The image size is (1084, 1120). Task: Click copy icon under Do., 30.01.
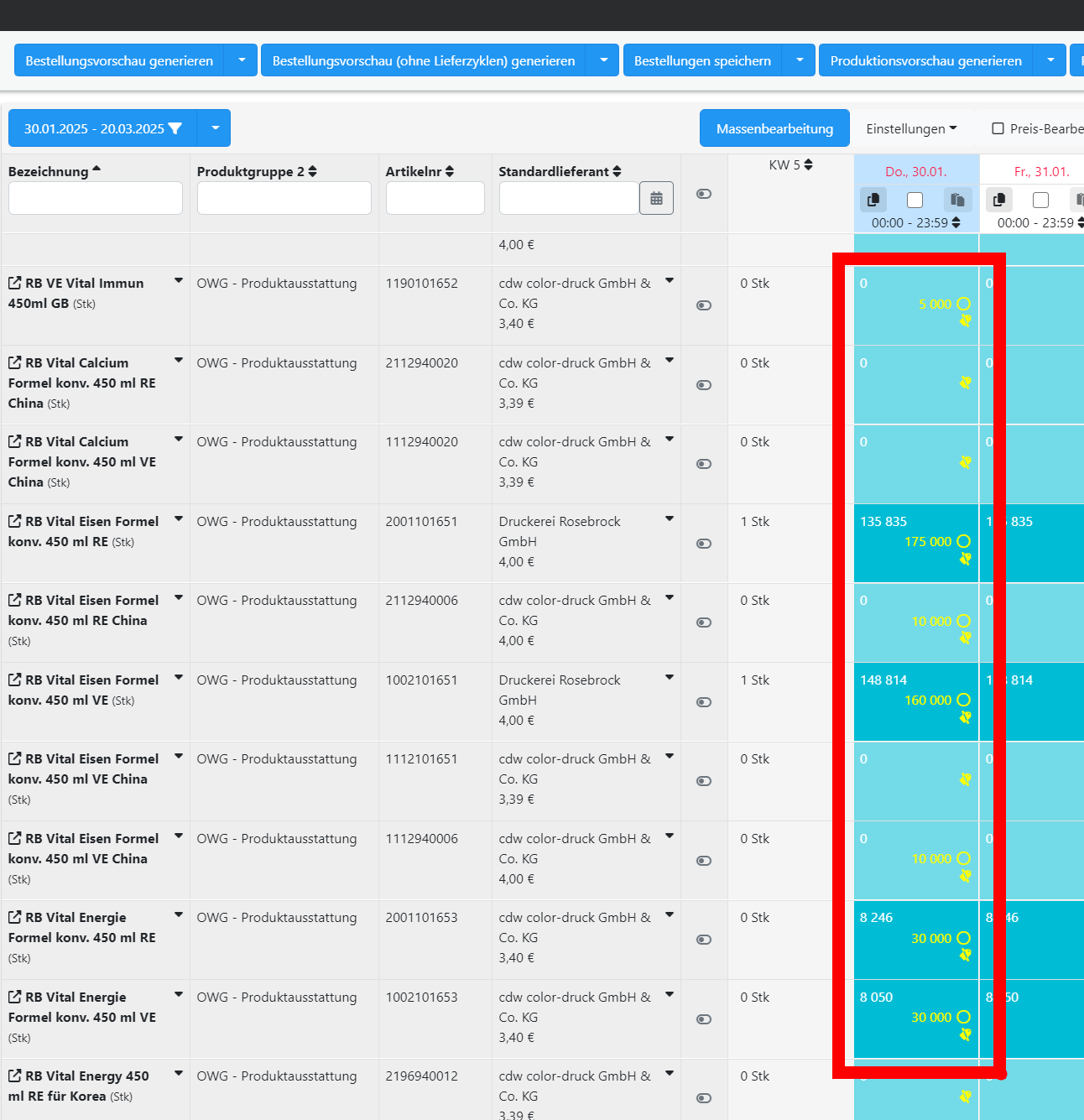[x=873, y=200]
